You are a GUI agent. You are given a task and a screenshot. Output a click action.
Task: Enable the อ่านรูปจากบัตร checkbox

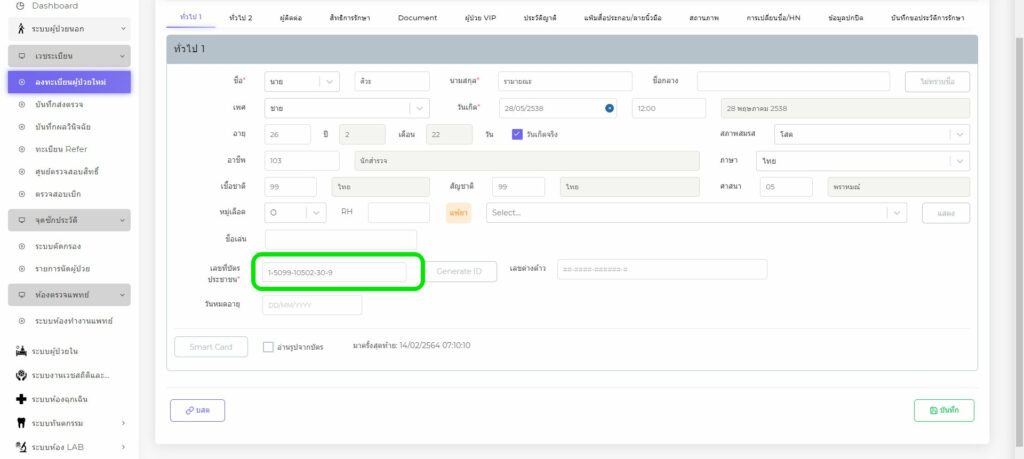pyautogui.click(x=268, y=347)
